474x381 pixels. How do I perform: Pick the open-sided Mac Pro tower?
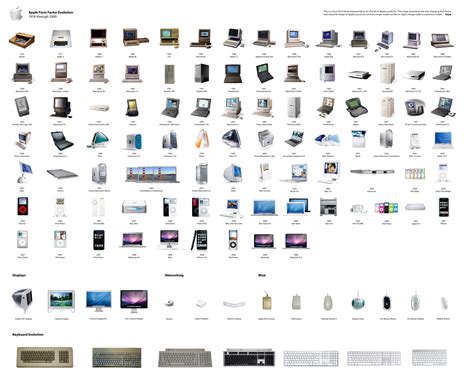pos(328,207)
